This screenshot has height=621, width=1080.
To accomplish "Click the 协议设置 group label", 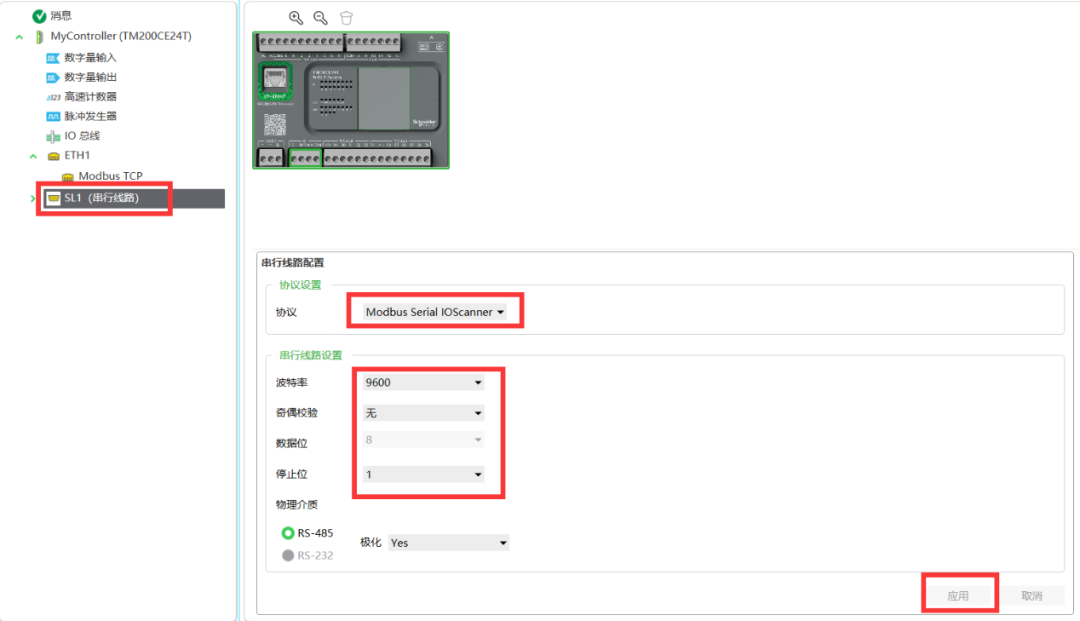I will coord(300,284).
